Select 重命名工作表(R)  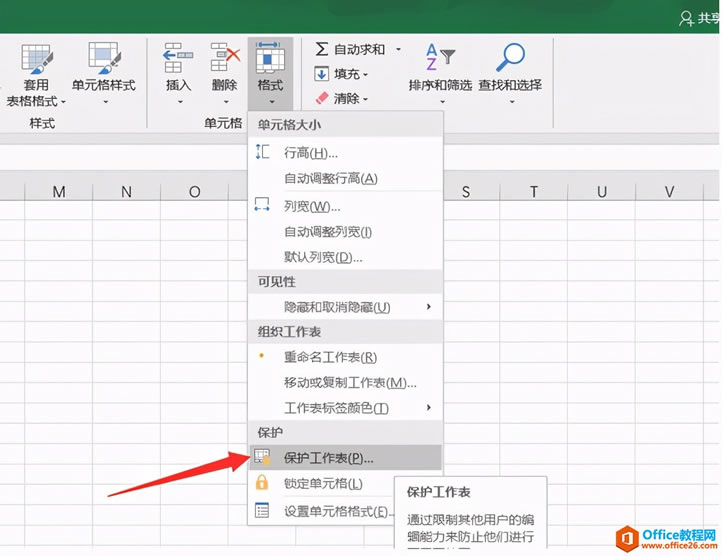coord(345,357)
